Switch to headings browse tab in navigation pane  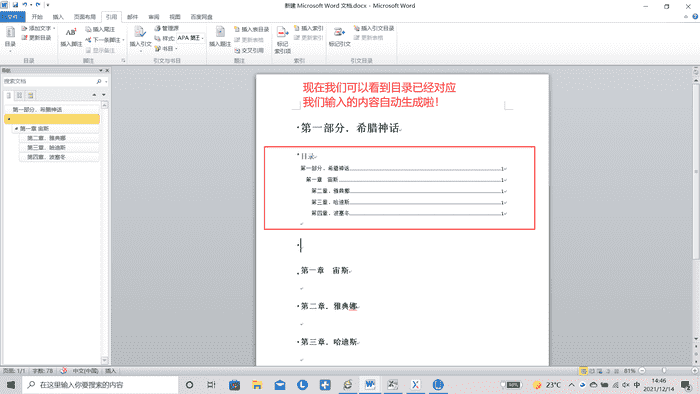click(8, 95)
